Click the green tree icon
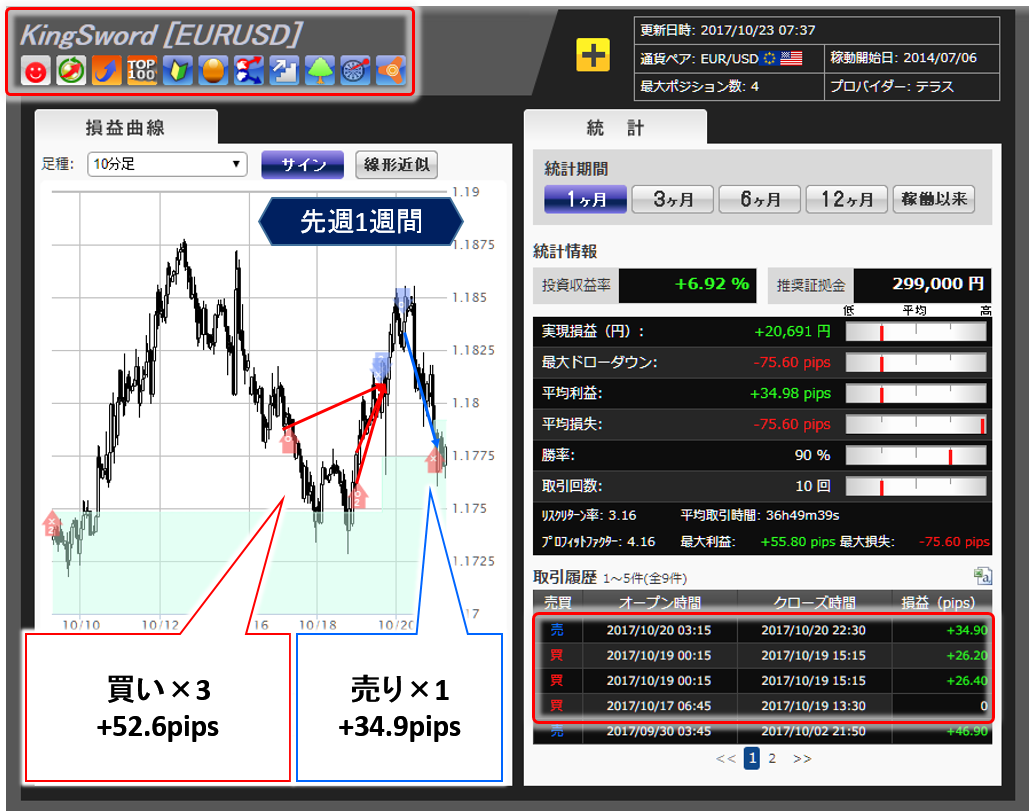This screenshot has height=812, width=1030. point(319,71)
